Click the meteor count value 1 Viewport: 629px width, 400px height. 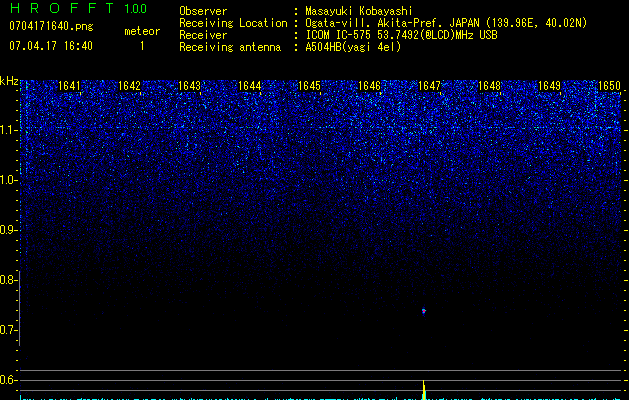pos(142,46)
